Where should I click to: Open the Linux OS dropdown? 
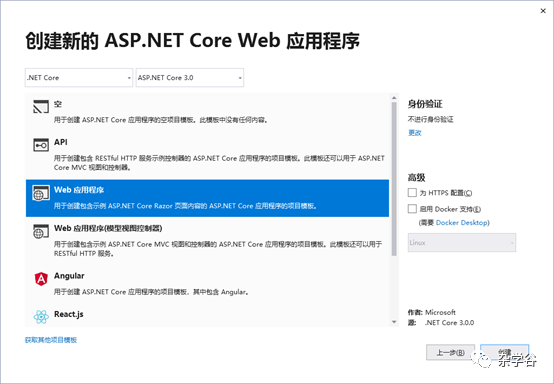[x=462, y=243]
